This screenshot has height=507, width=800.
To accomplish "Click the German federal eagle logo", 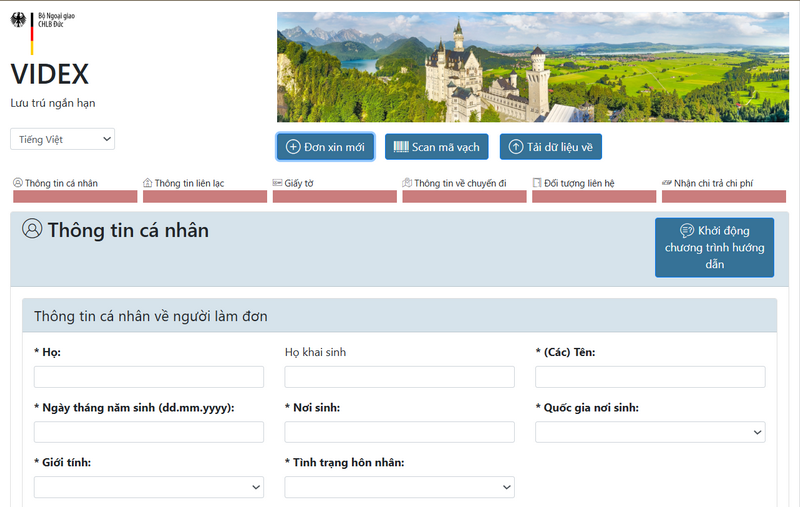I will (x=18, y=20).
